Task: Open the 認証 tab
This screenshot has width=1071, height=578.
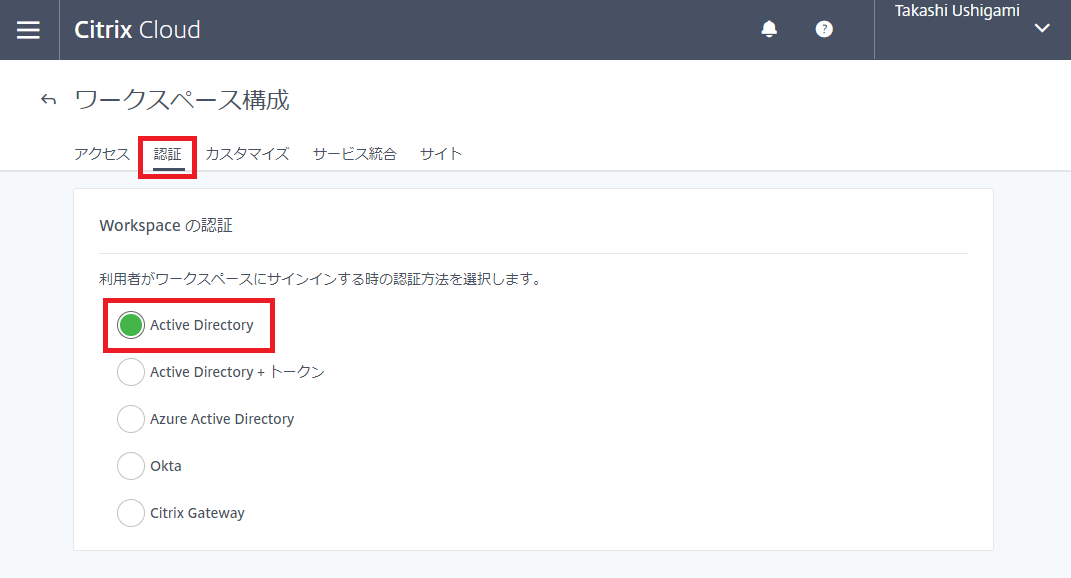Action: (166, 154)
